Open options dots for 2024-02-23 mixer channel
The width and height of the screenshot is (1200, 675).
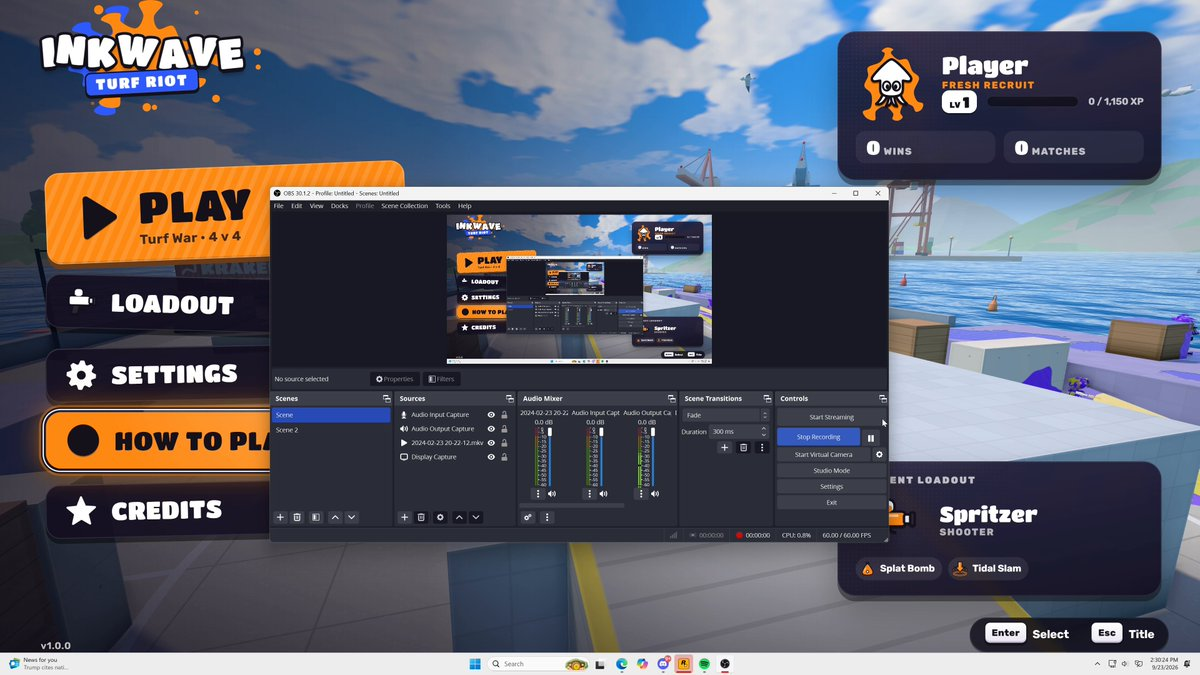(x=537, y=493)
